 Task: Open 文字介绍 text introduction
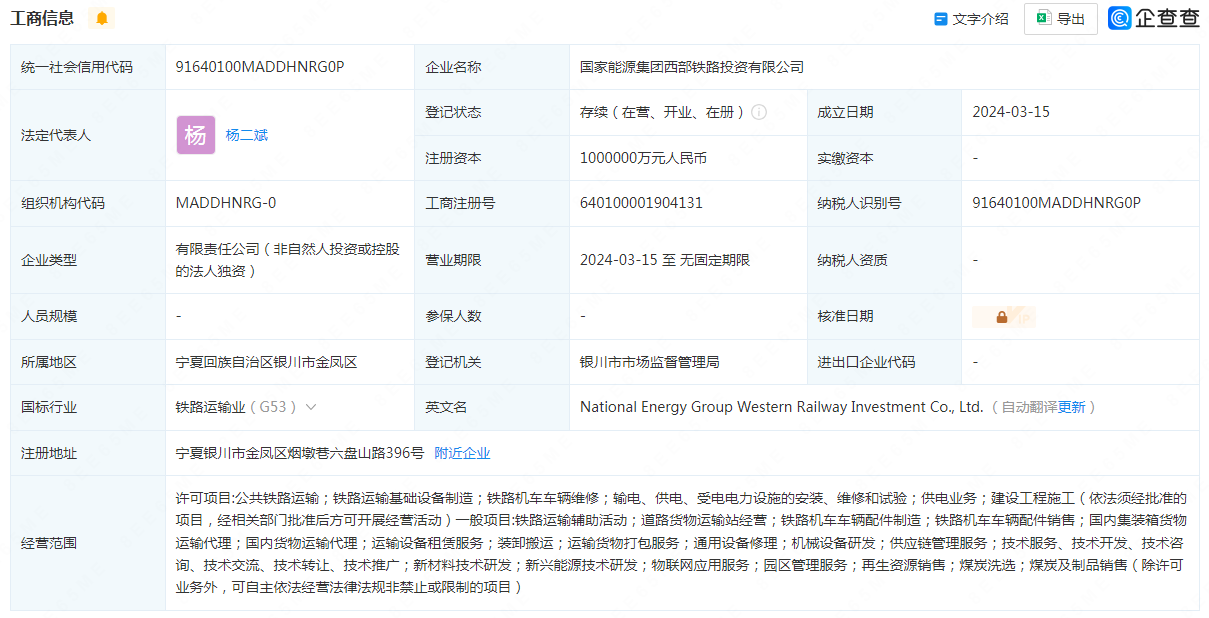[x=971, y=19]
